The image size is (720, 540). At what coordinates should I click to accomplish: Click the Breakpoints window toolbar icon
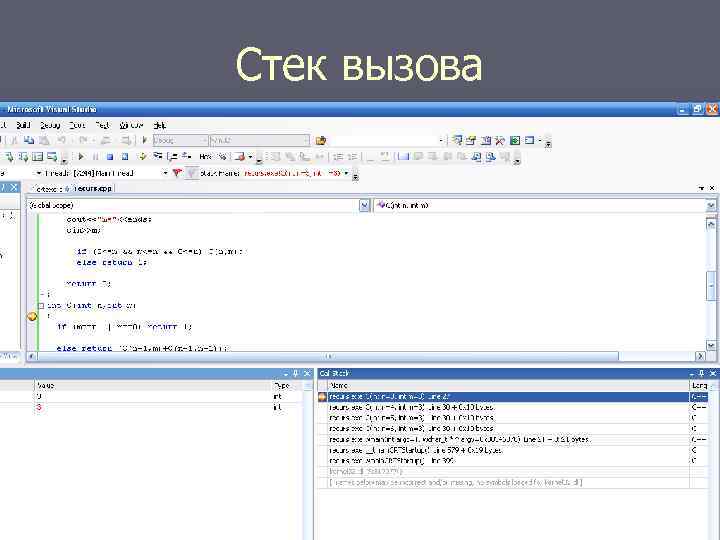240,157
